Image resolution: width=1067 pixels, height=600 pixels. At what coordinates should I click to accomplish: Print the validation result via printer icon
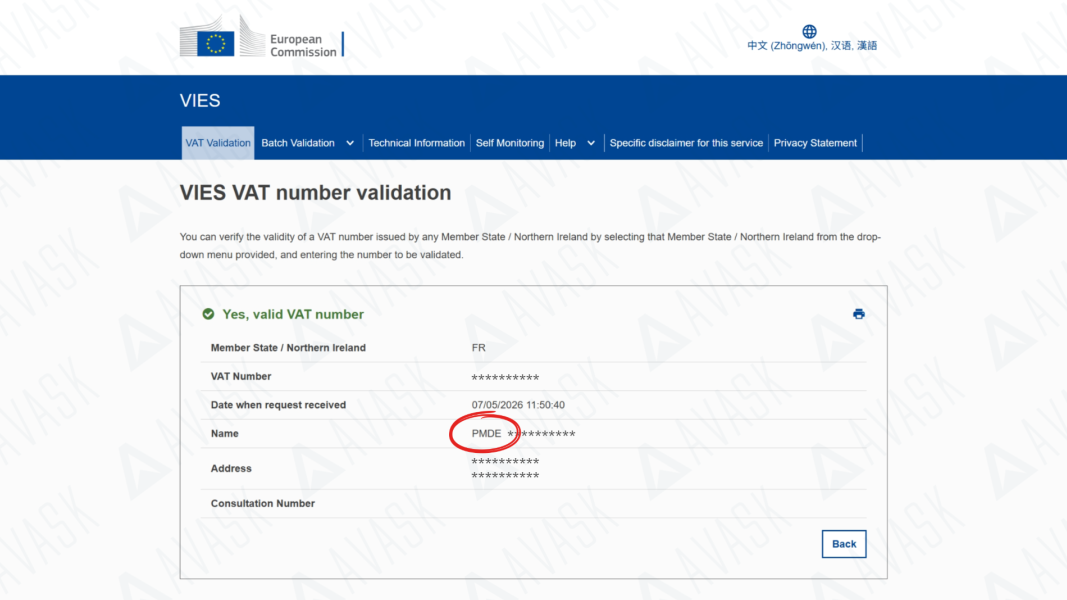point(859,314)
